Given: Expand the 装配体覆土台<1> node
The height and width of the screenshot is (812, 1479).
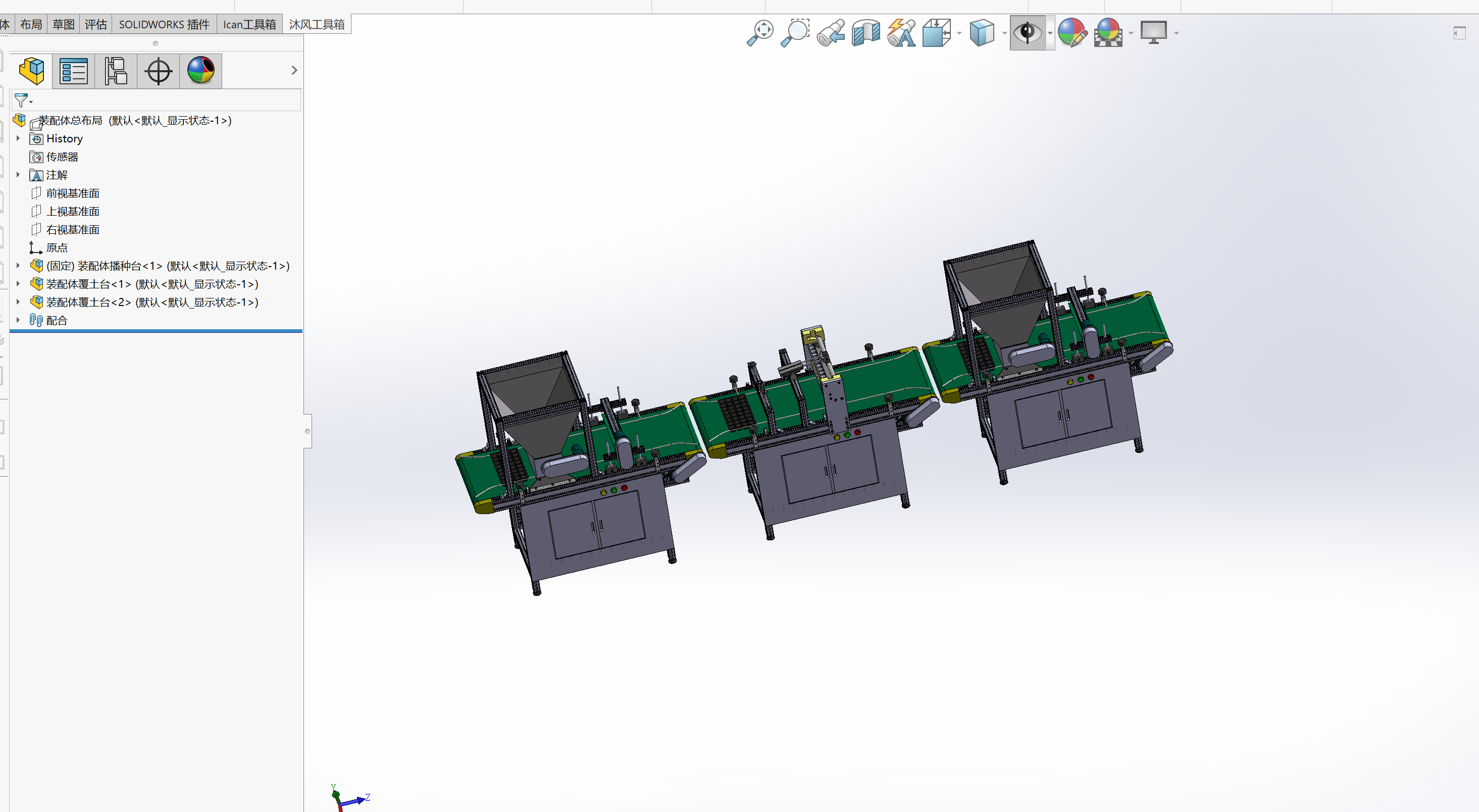Looking at the screenshot, I should [x=18, y=284].
